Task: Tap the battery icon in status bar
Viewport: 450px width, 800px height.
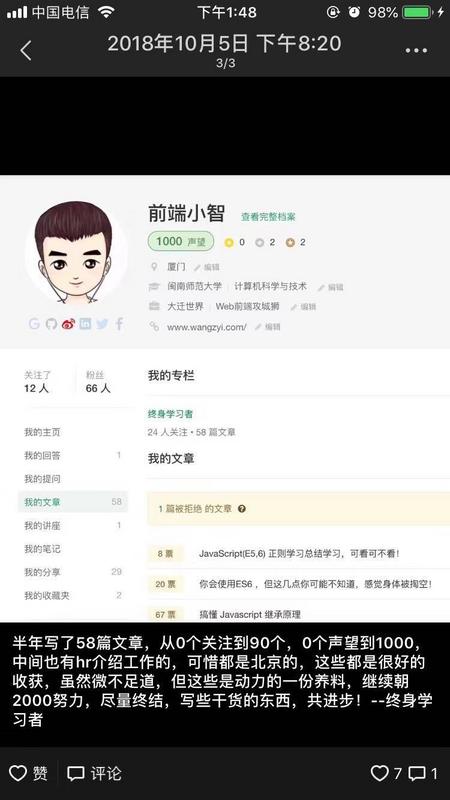Action: point(417,12)
